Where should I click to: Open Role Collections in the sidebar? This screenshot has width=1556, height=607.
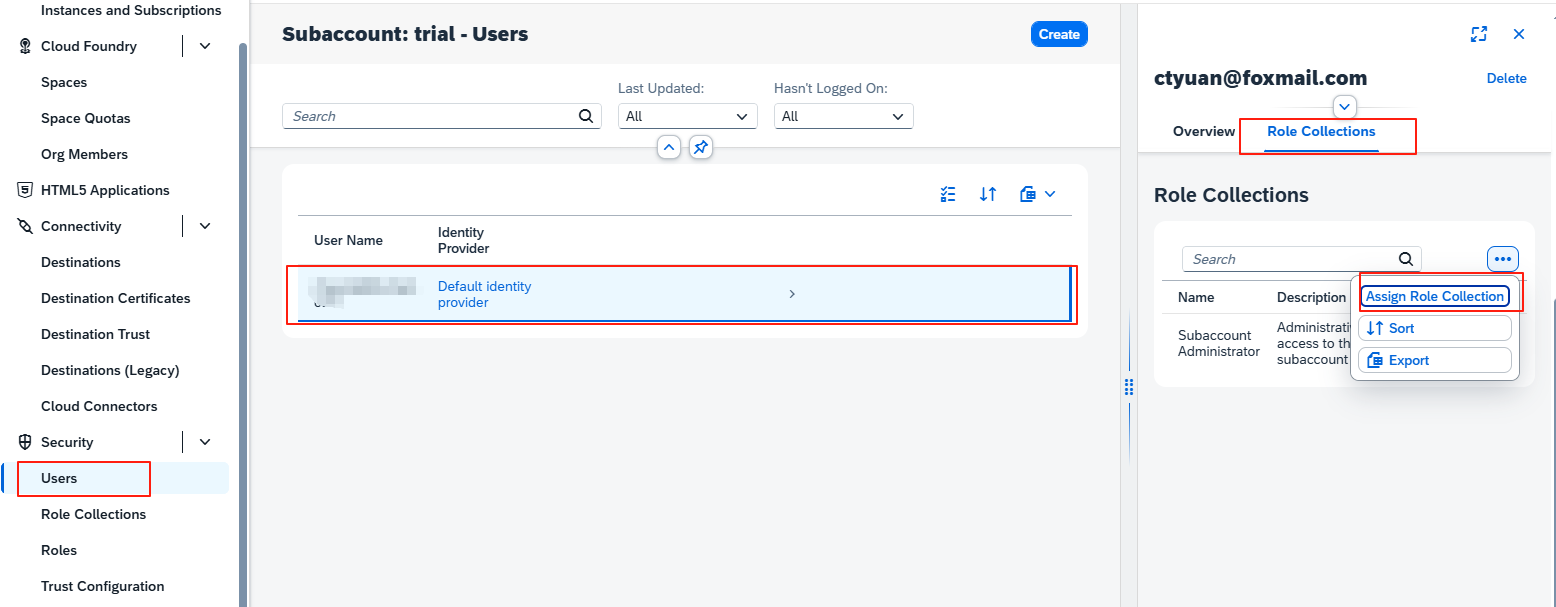tap(93, 514)
